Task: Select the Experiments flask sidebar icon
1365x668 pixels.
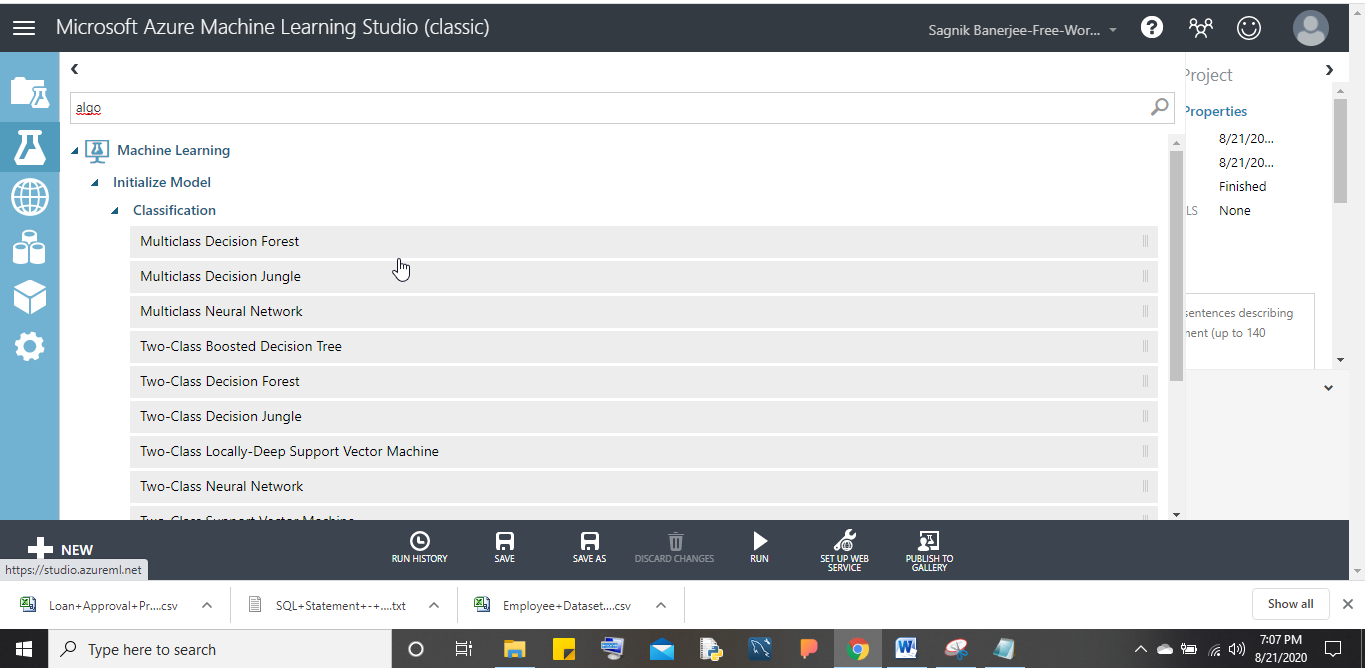Action: tap(29, 148)
